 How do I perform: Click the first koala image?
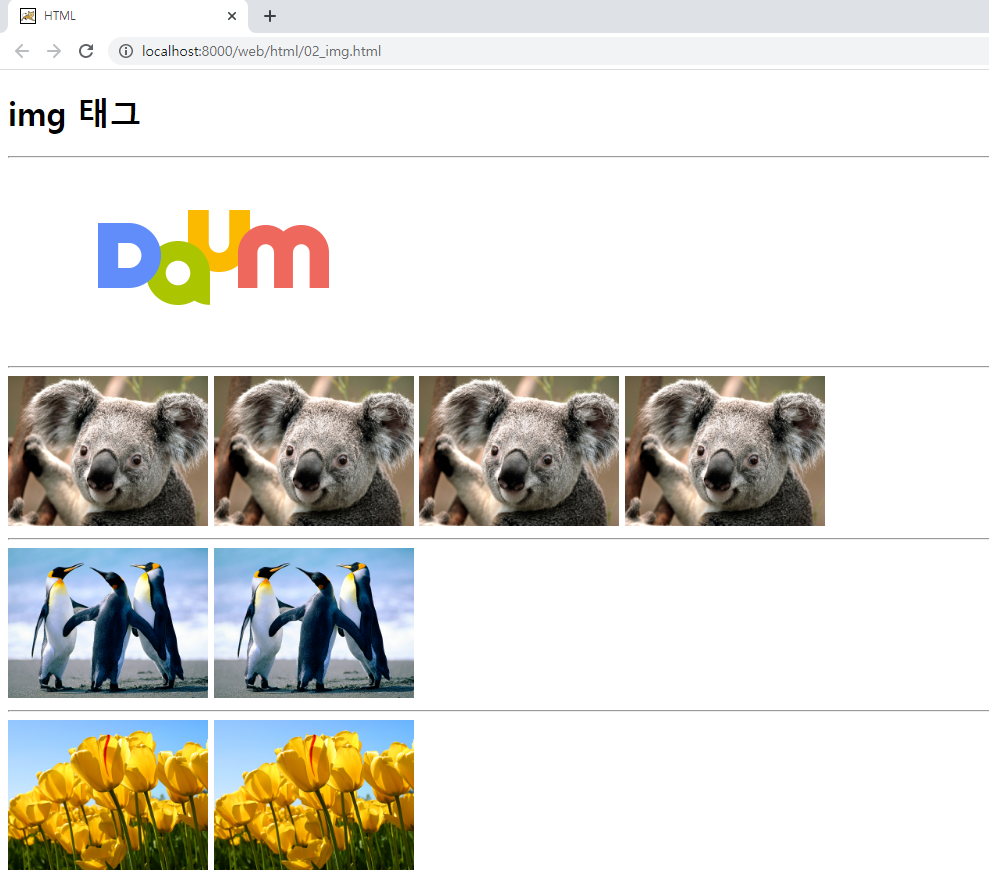(108, 451)
